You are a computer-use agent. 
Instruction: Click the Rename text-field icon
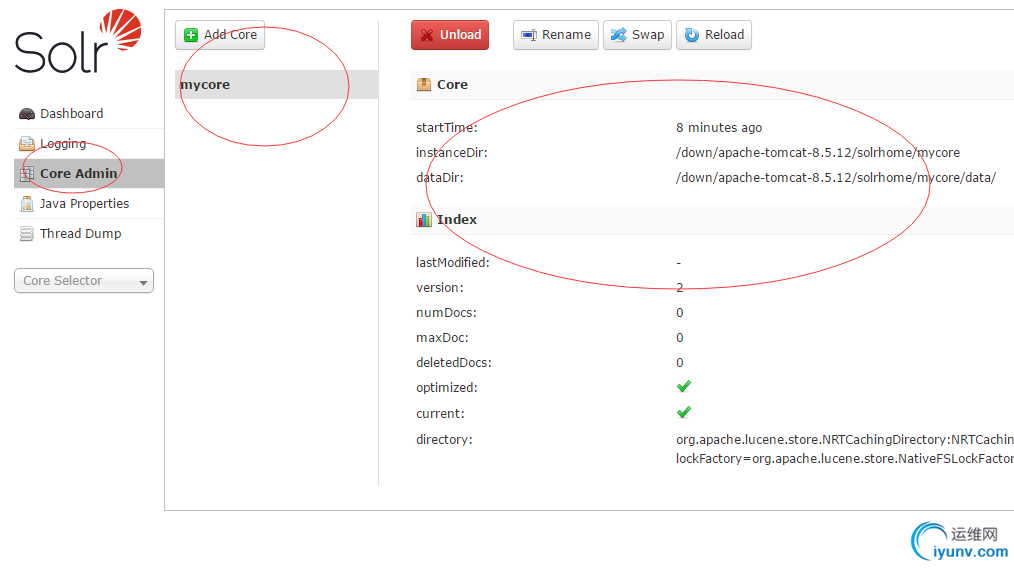click(x=529, y=35)
